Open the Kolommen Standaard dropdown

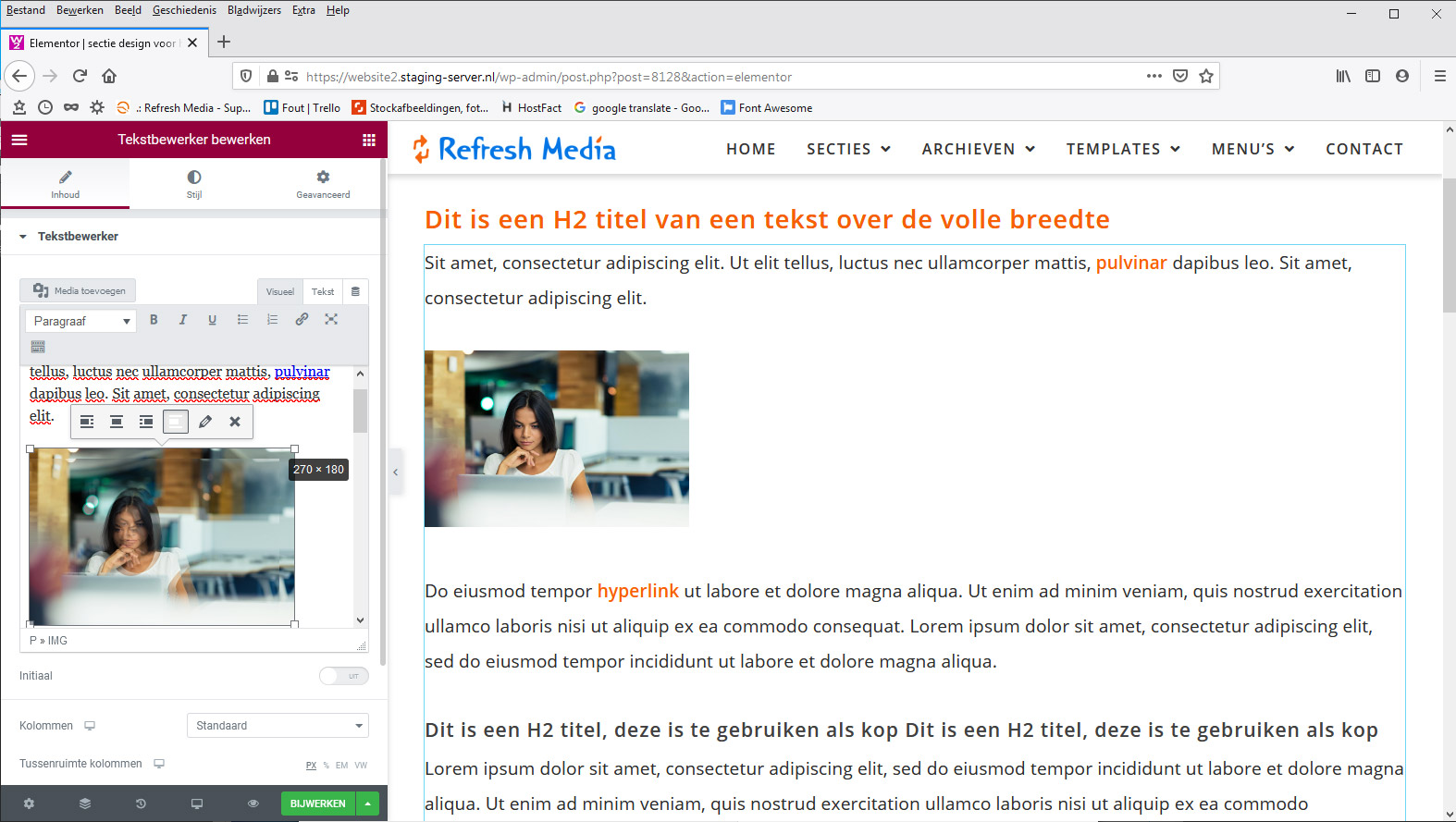coord(278,726)
